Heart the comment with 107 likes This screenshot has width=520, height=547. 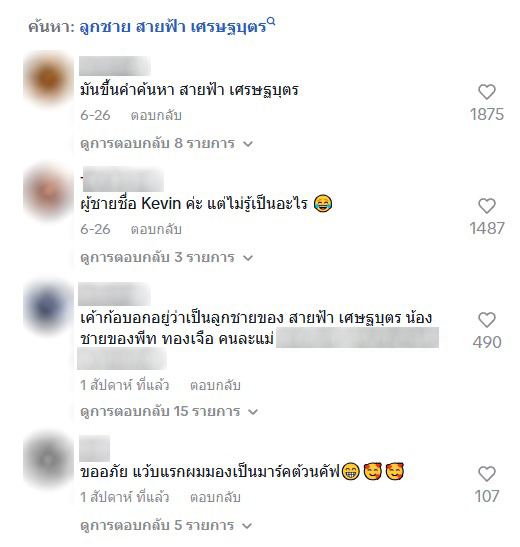[487, 474]
